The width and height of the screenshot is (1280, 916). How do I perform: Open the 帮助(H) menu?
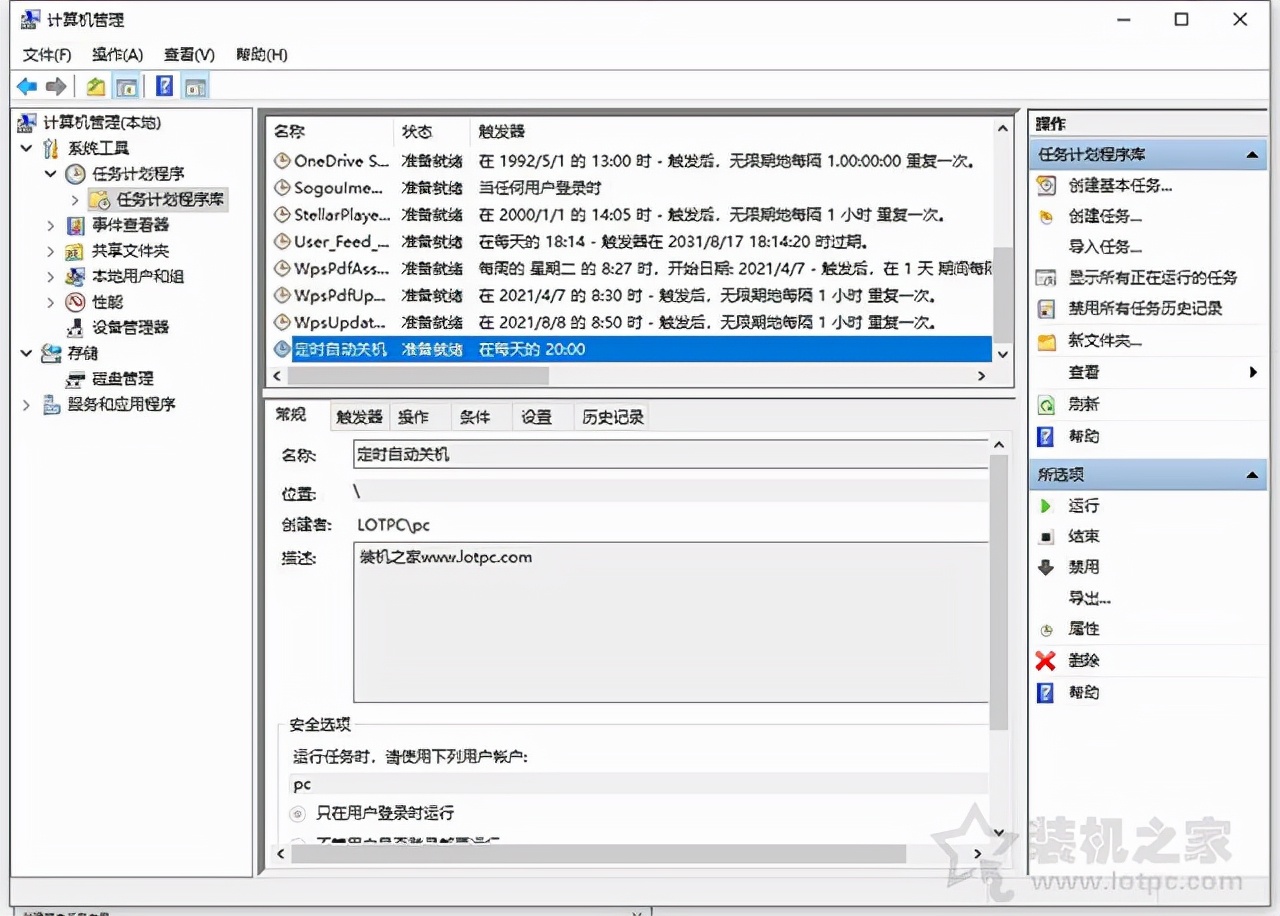(x=262, y=54)
